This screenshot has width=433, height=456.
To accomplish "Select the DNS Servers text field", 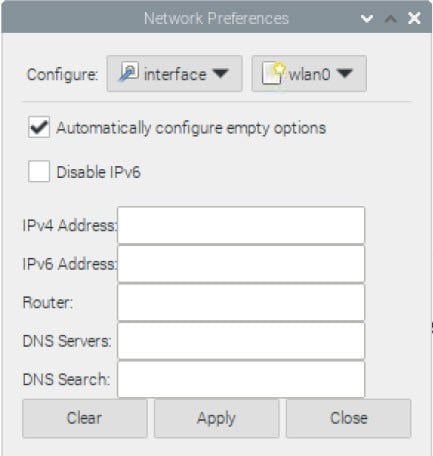I will (x=241, y=341).
